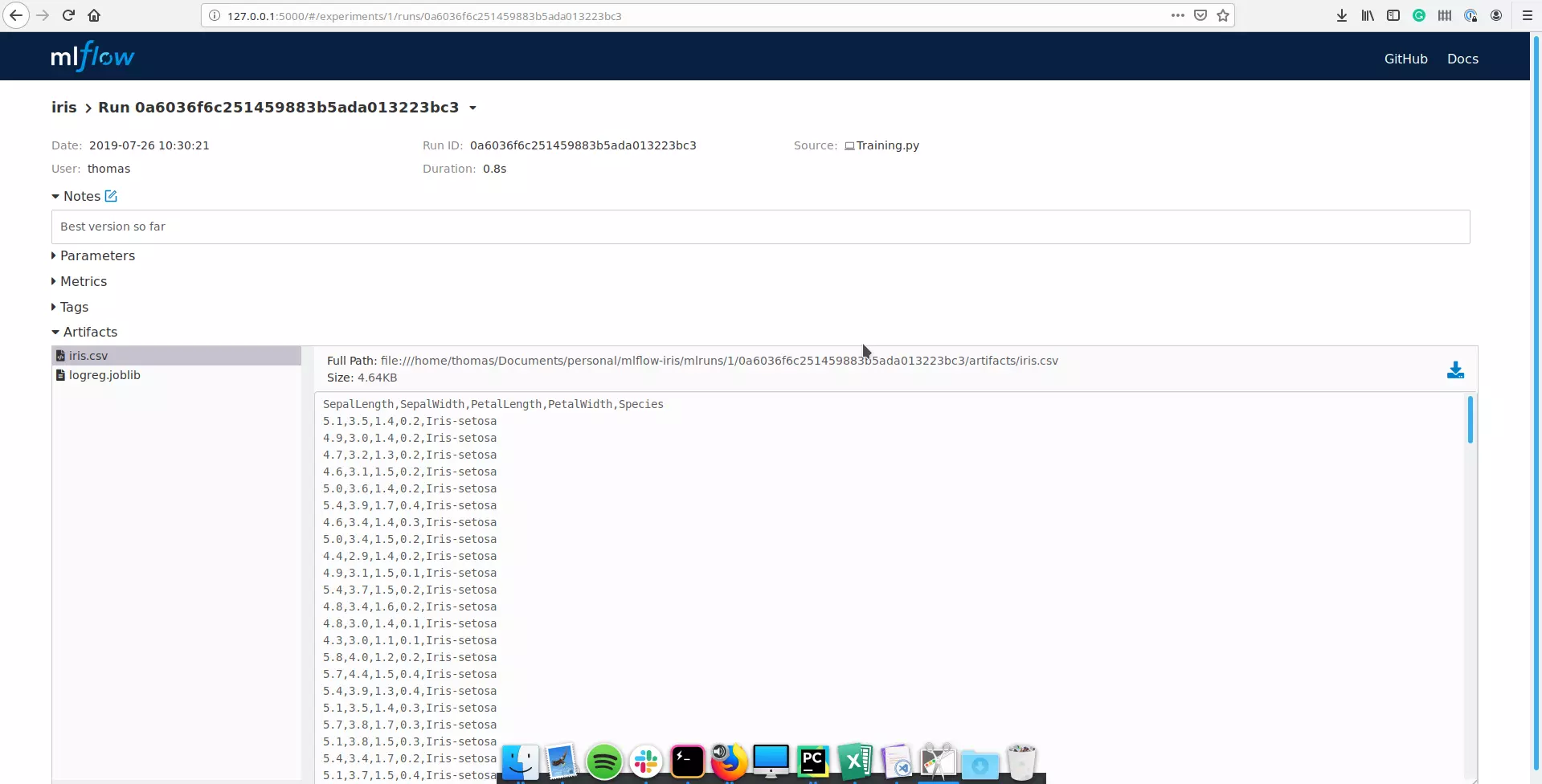Screen dimensions: 1542x784
Task: Toggle the Firefox sidebar view
Action: (x=1393, y=15)
